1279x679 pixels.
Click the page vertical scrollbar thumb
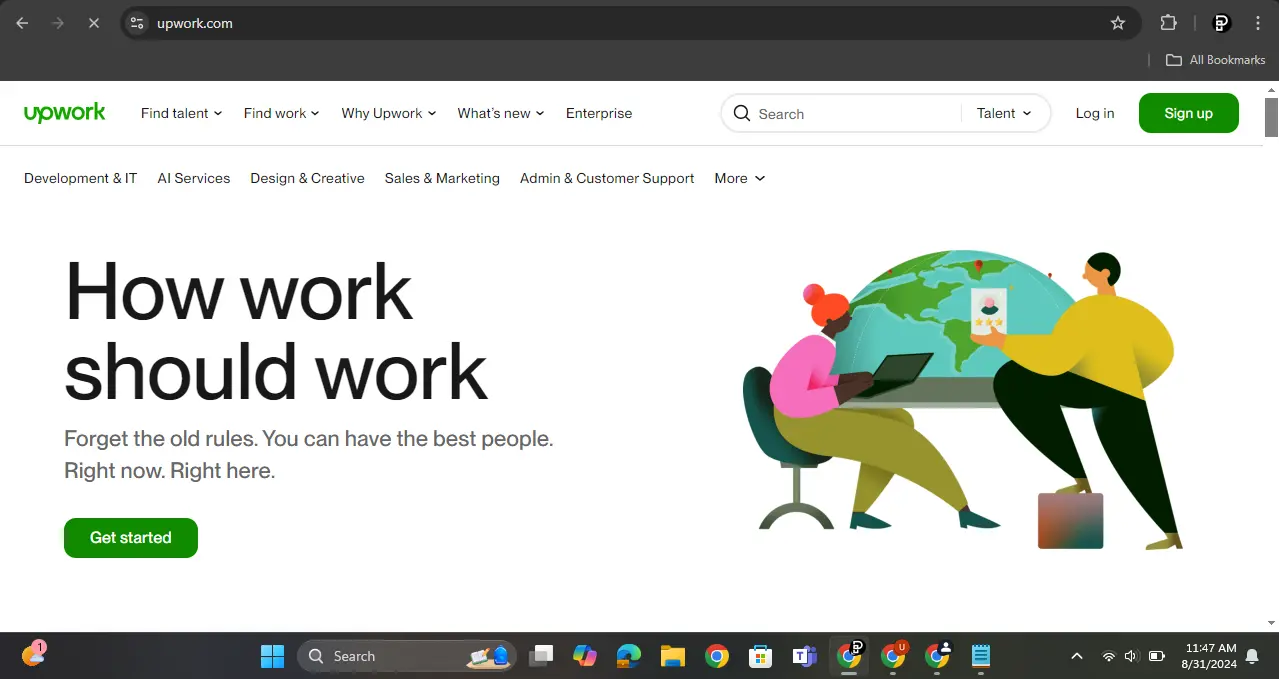(x=1271, y=117)
